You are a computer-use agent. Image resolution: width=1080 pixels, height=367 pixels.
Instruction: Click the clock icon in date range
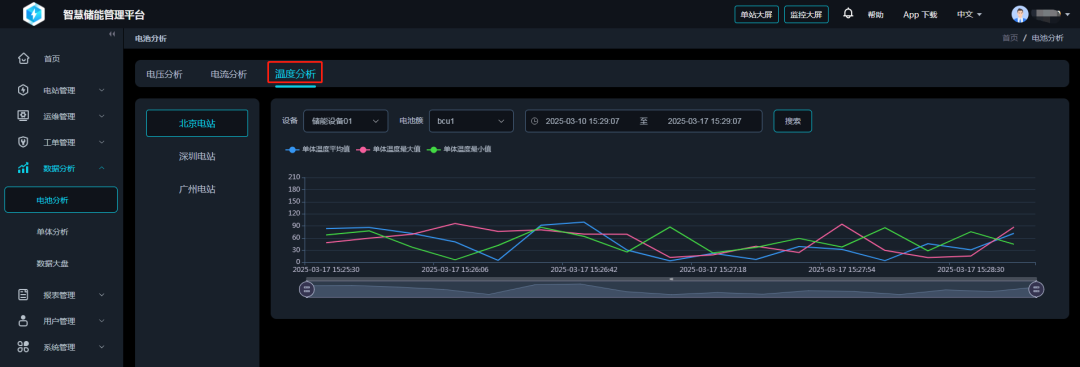click(x=534, y=121)
